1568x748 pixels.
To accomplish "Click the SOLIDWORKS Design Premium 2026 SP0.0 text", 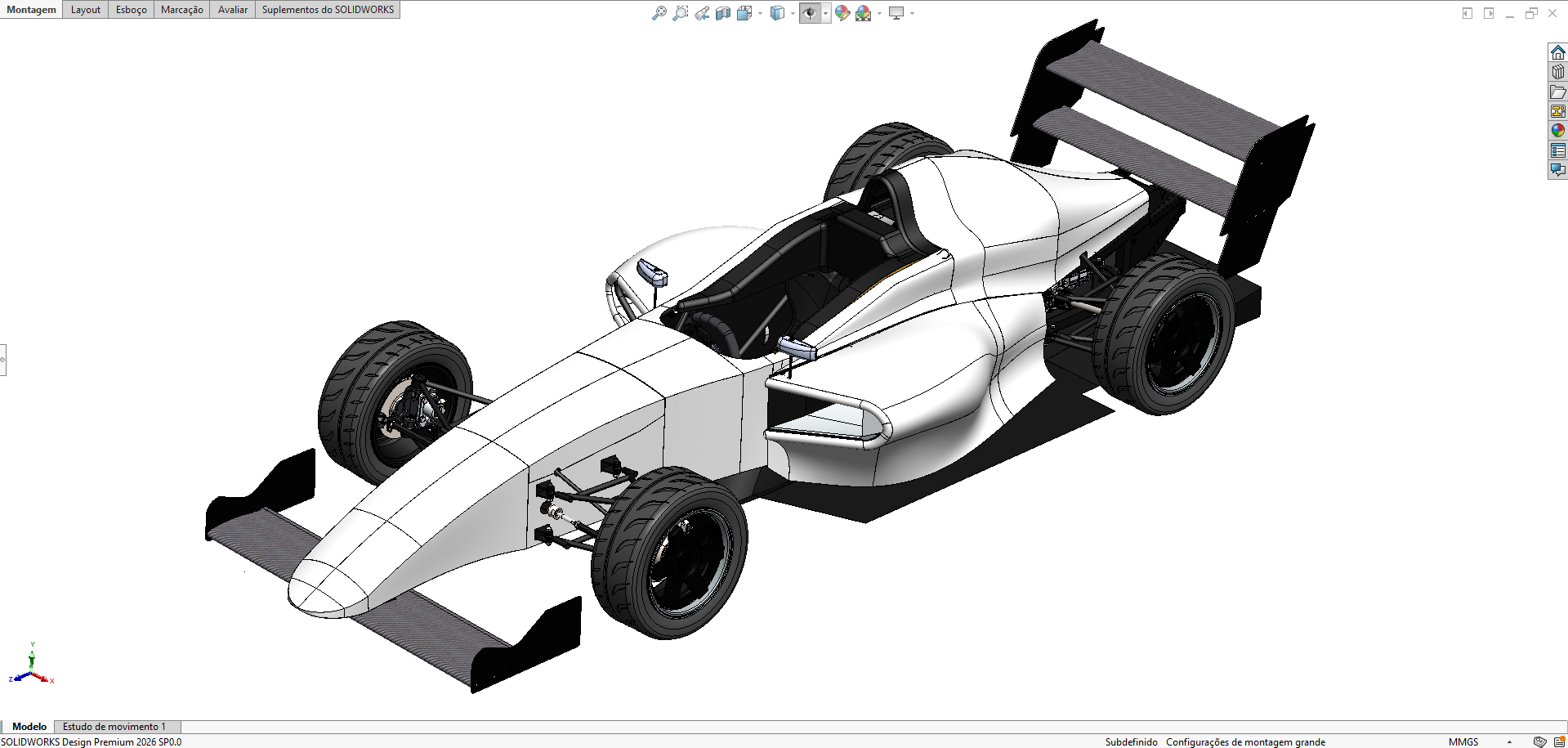I will [92, 741].
